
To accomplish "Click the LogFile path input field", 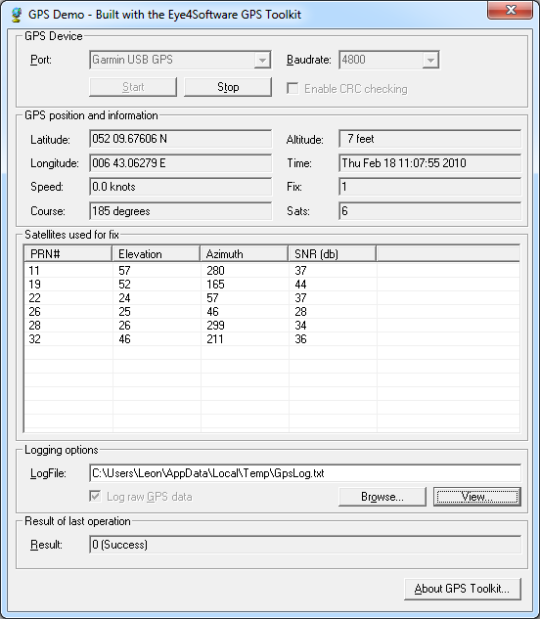I will pos(305,473).
